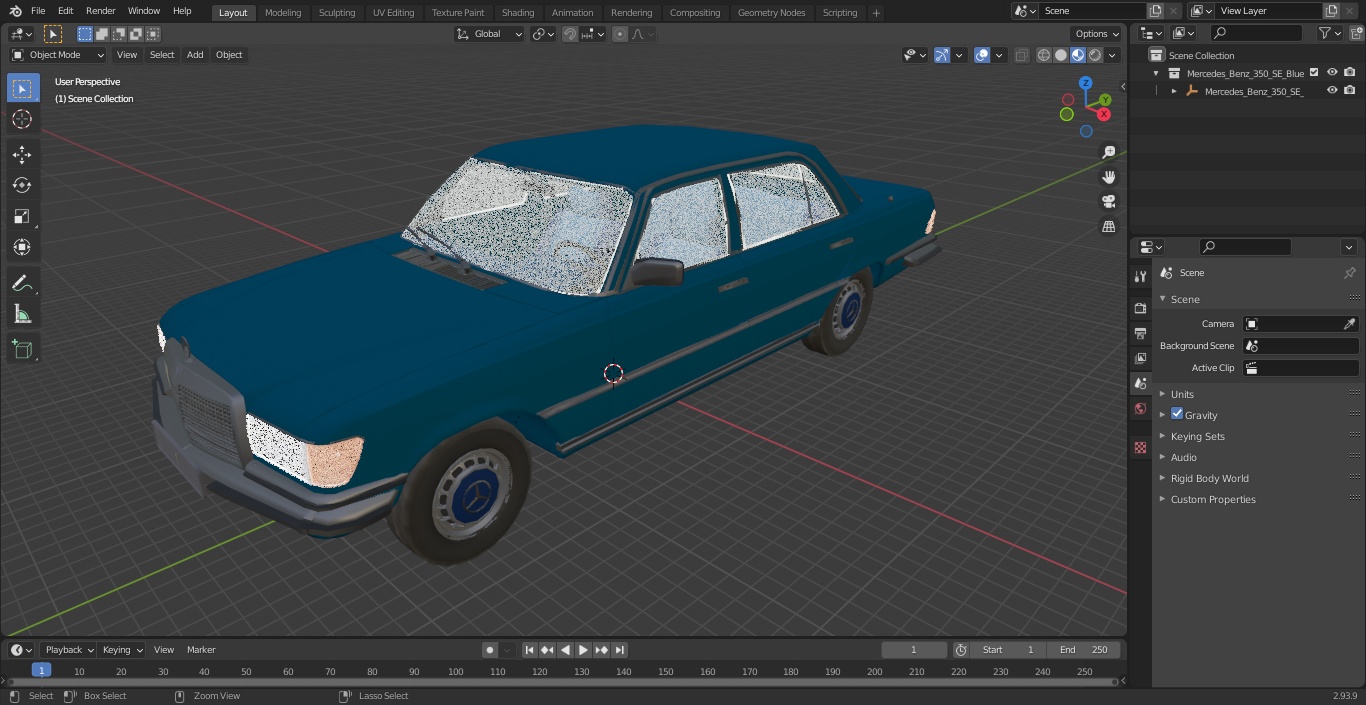Open the View Layer properties tab
1366x705 pixels.
pos(1140,358)
